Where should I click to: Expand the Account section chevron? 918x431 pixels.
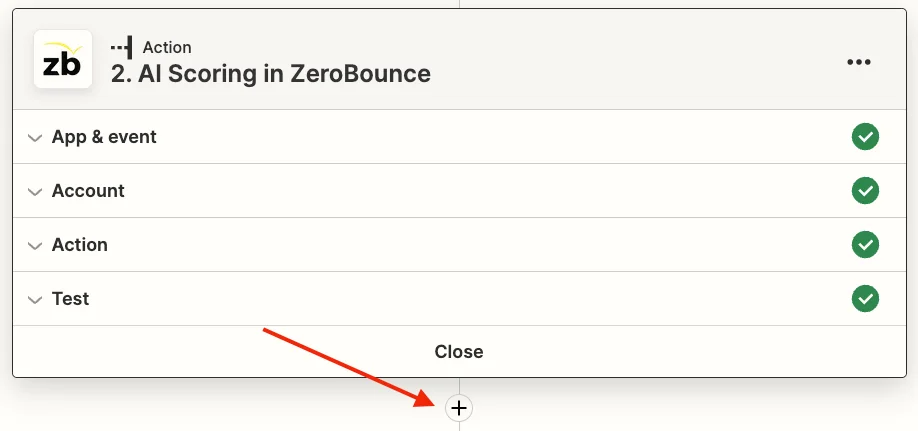click(35, 191)
